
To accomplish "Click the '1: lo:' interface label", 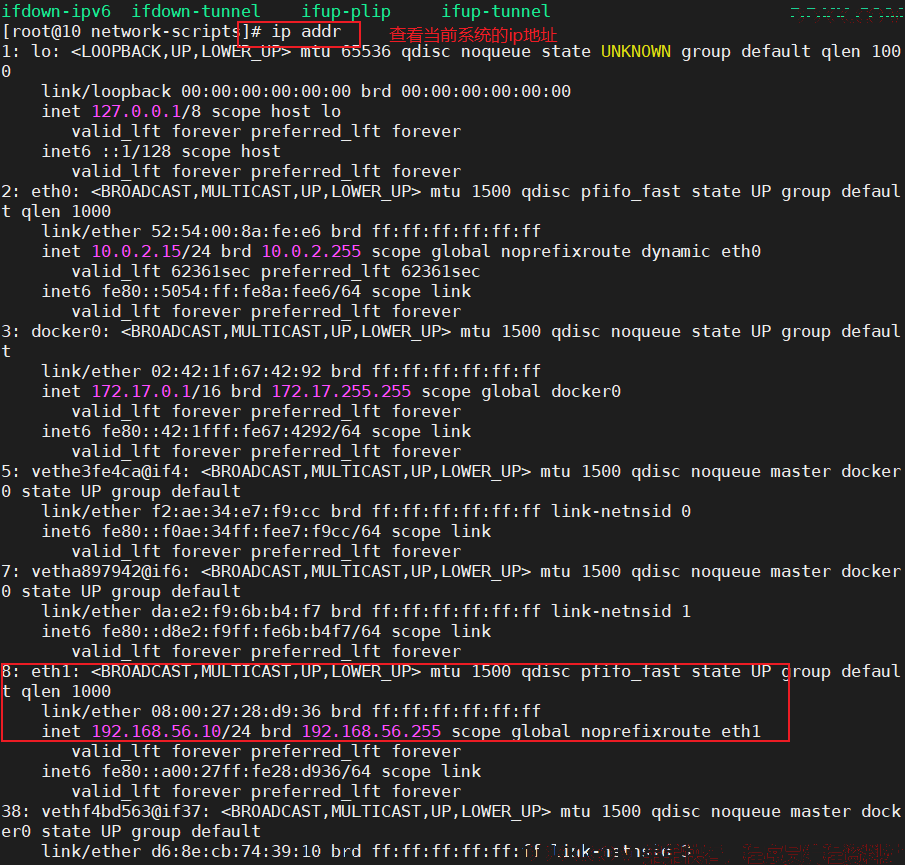I will point(31,52).
